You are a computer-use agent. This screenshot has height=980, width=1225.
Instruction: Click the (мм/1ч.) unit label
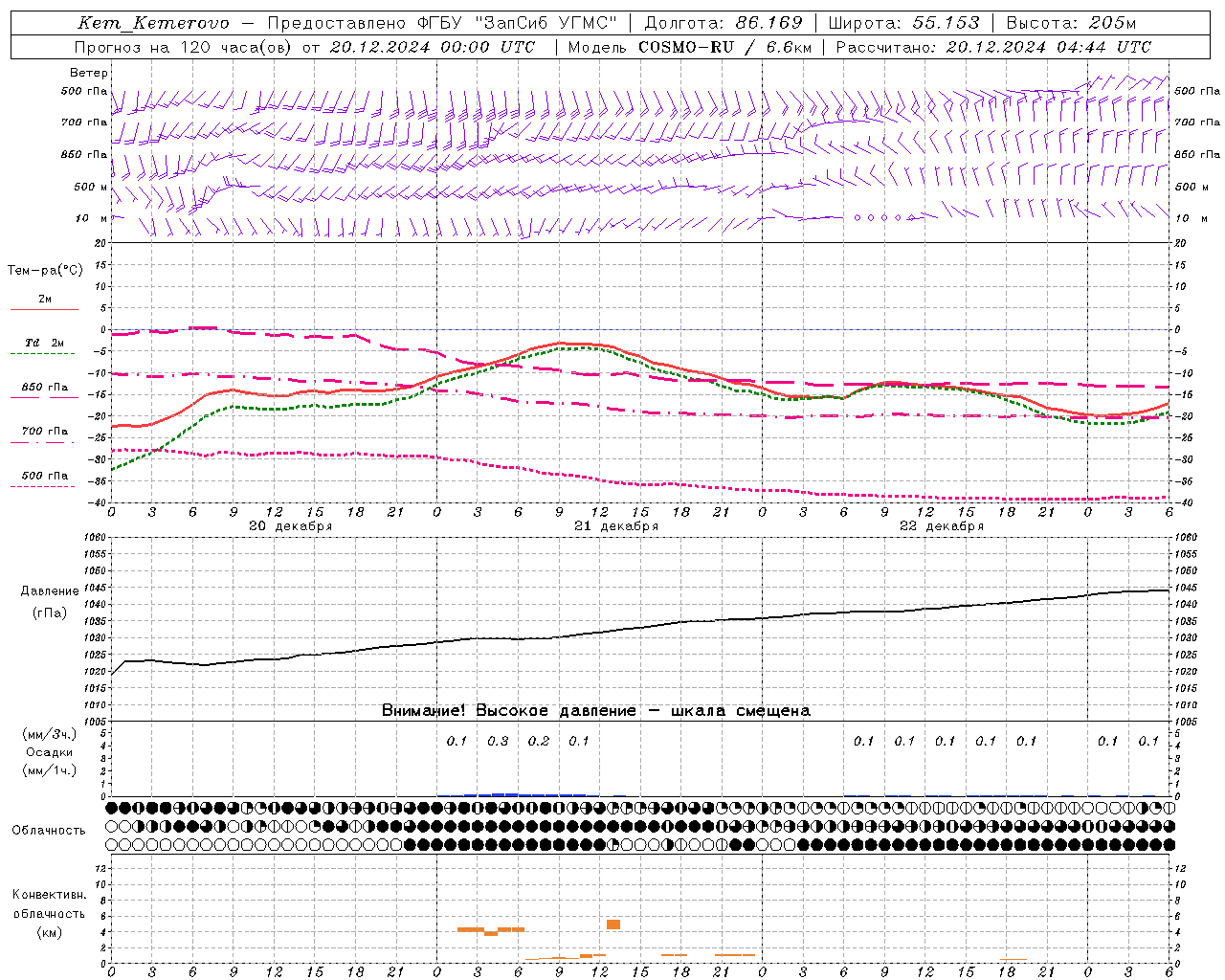coord(50,770)
